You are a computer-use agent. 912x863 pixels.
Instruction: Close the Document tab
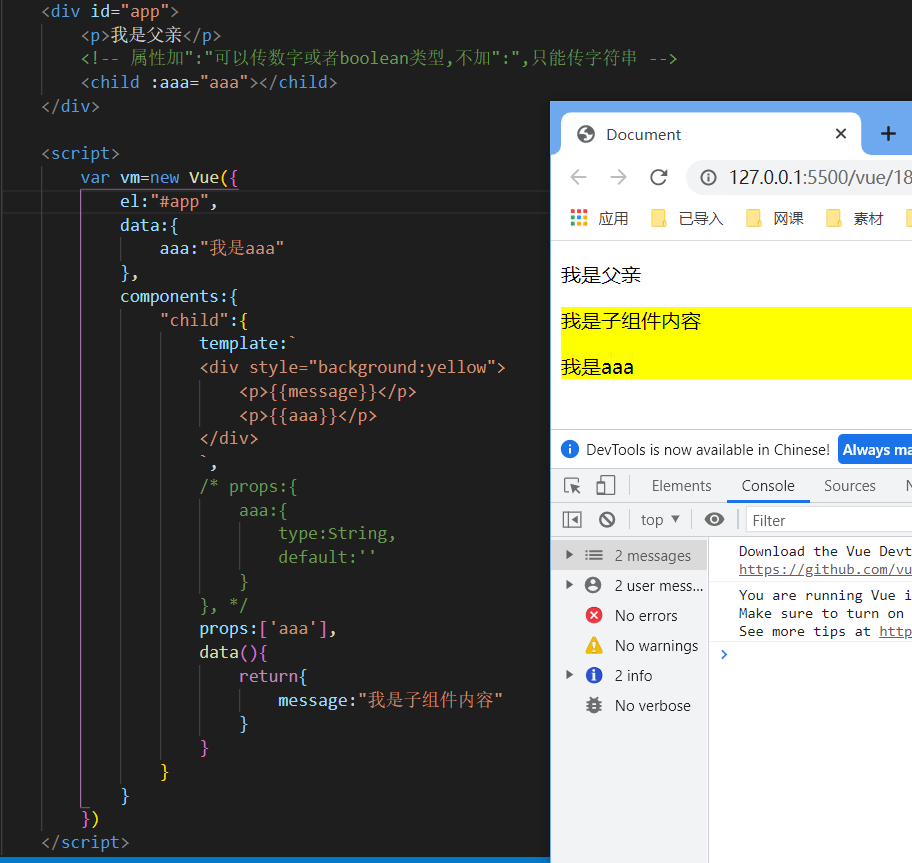point(840,134)
